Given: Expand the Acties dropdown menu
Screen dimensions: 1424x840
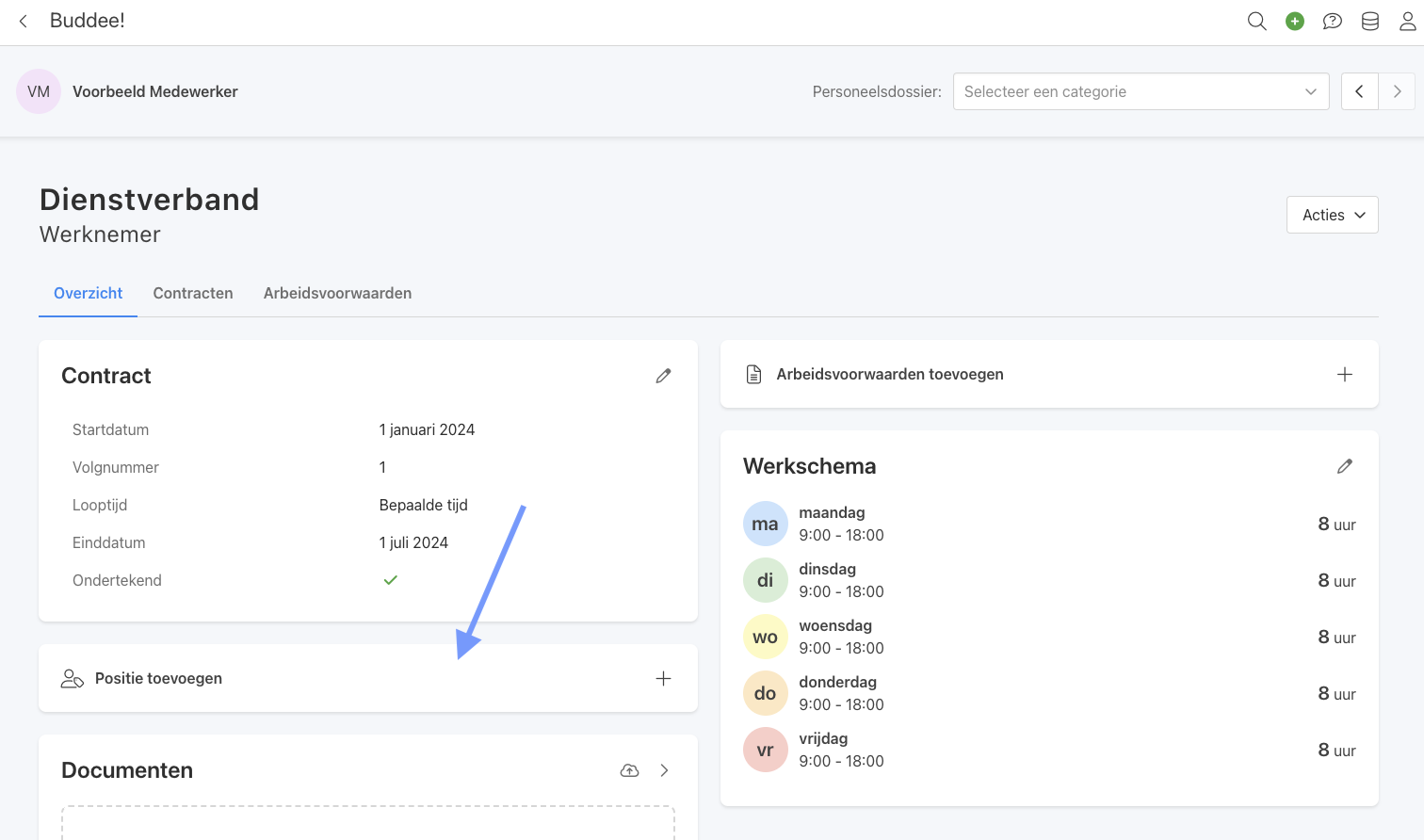Looking at the screenshot, I should click(1332, 215).
